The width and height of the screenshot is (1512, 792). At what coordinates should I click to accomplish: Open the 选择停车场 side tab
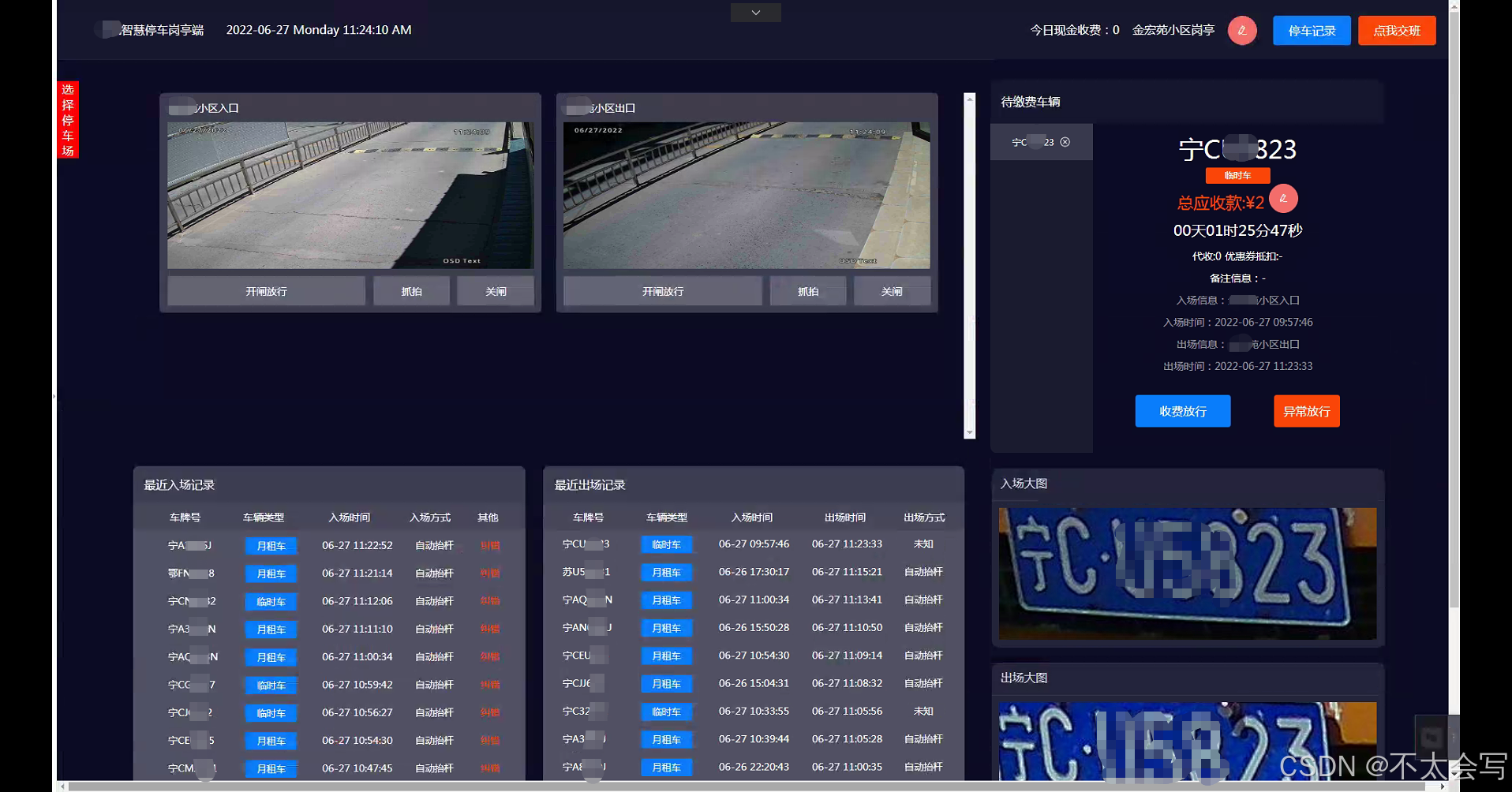[68, 120]
